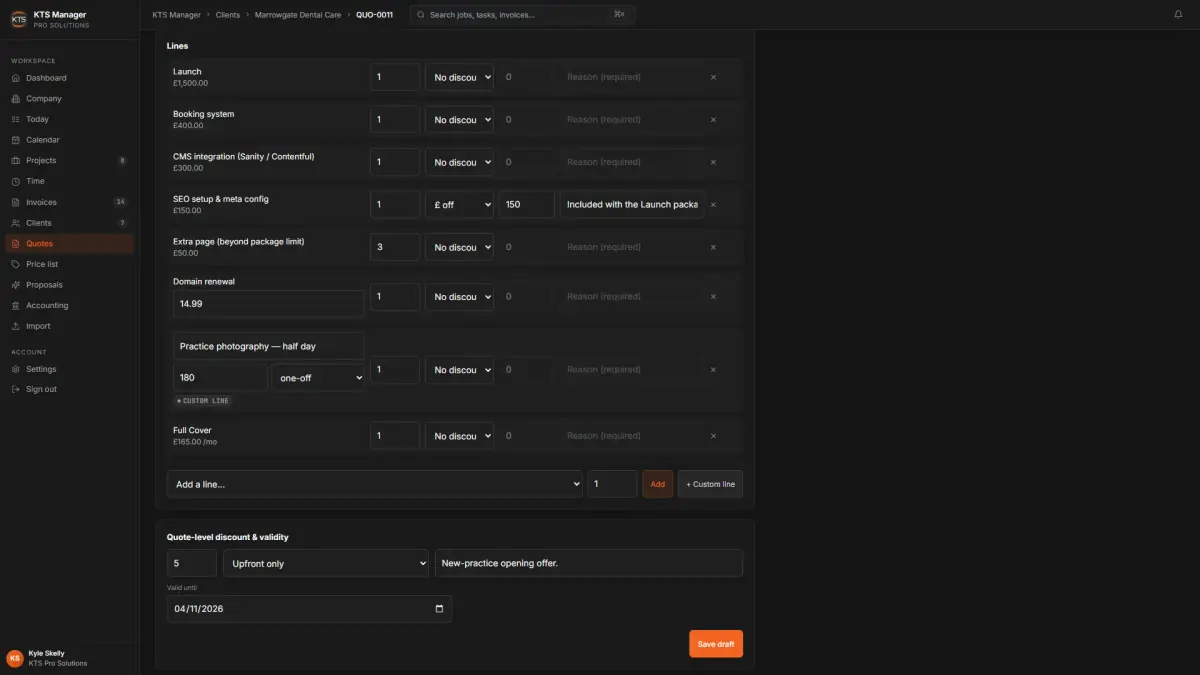Click the Domain renewal price field 14.99
Screen dimensions: 1200x675
point(268,304)
